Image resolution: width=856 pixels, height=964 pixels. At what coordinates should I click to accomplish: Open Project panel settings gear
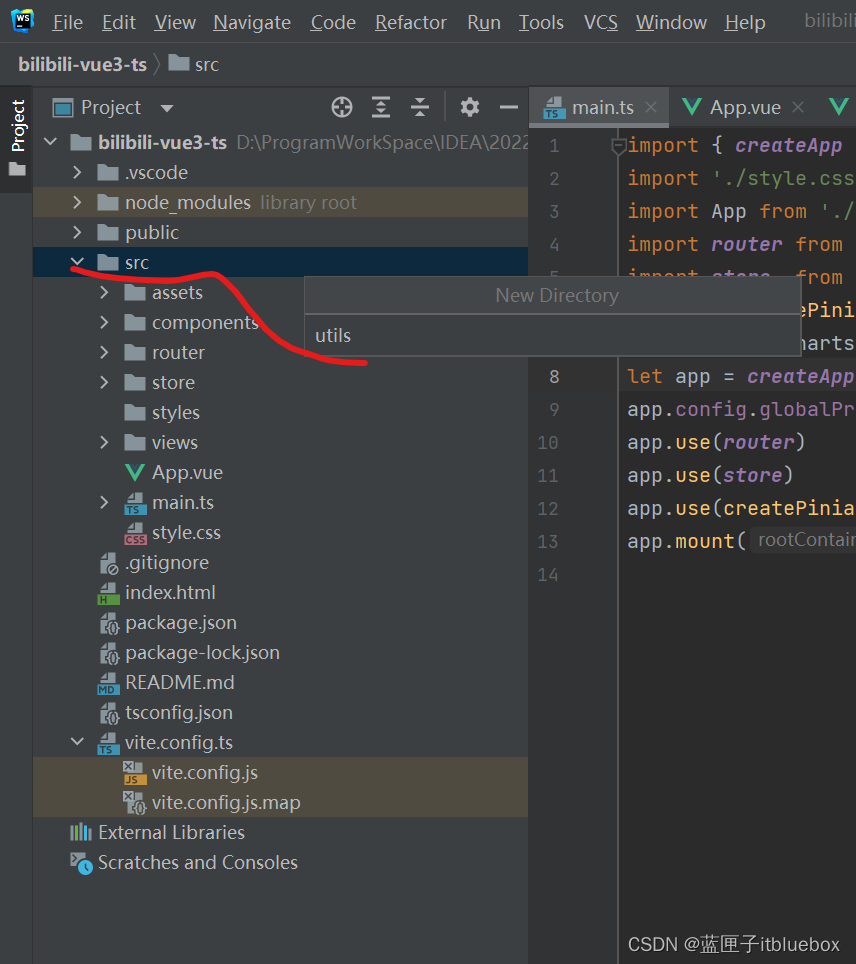(470, 108)
